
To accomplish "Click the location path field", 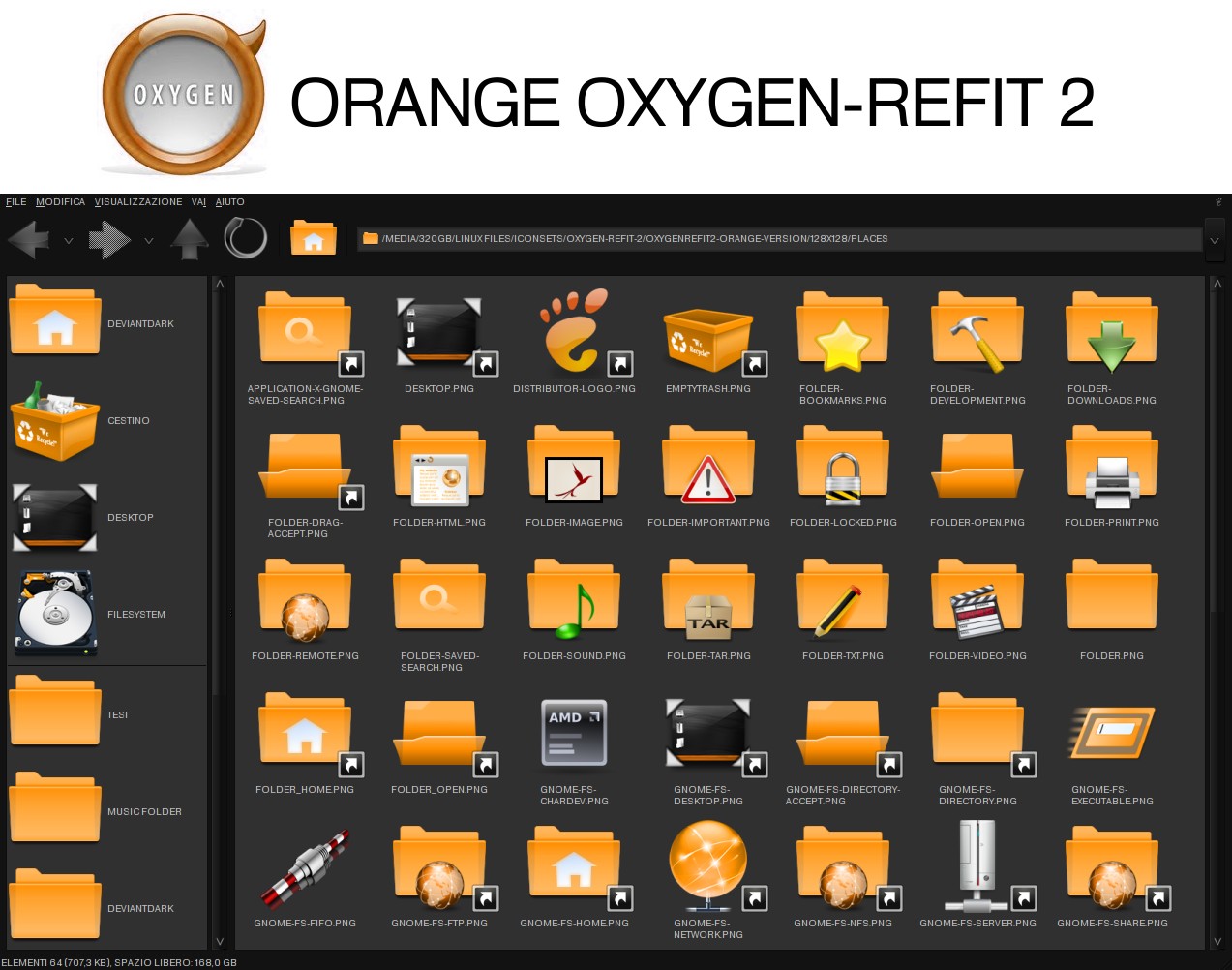I will 779,239.
